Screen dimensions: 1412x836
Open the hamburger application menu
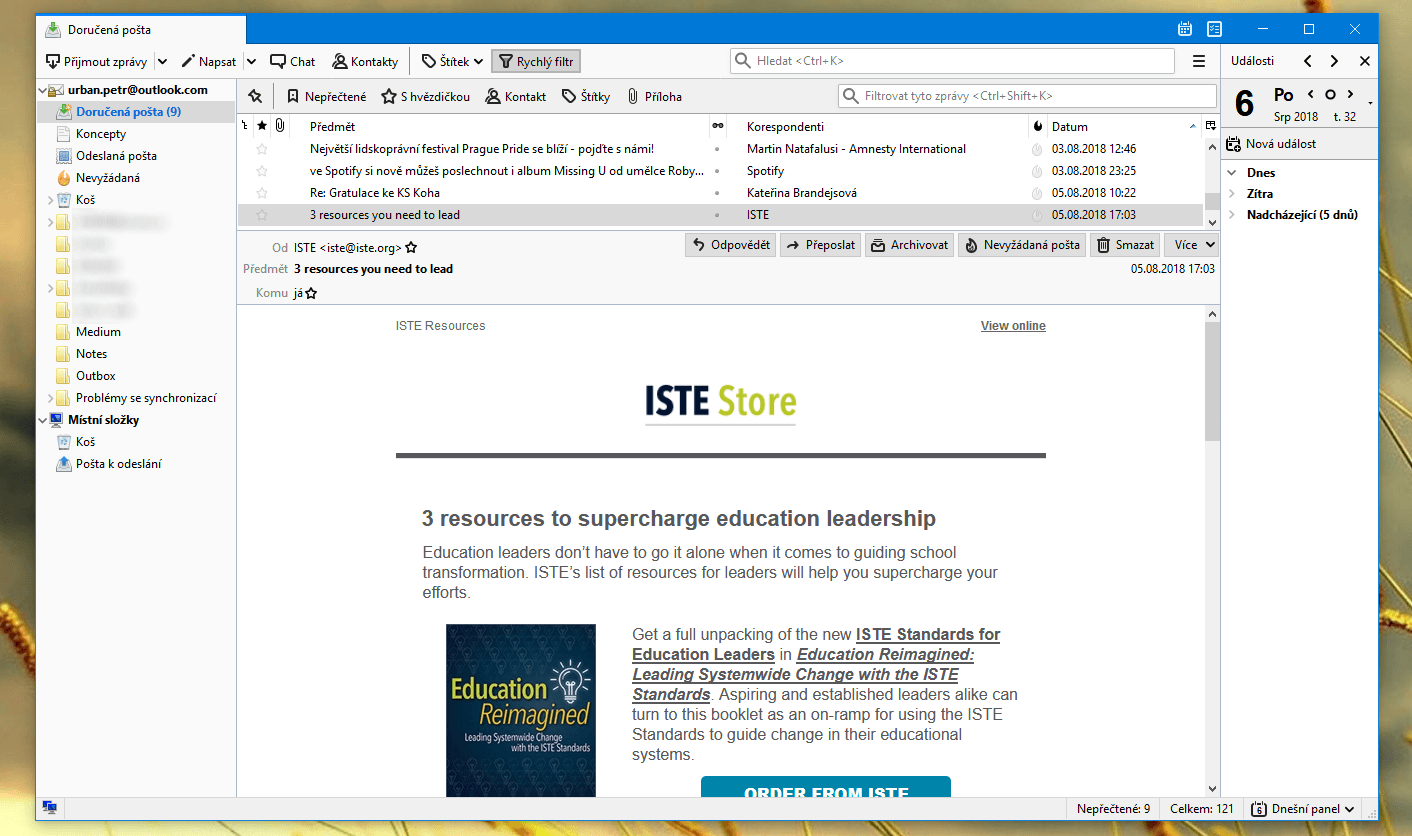1199,61
